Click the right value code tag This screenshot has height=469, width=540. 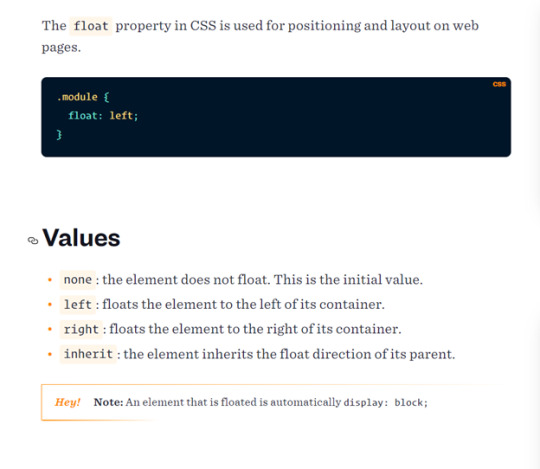[x=81, y=329]
